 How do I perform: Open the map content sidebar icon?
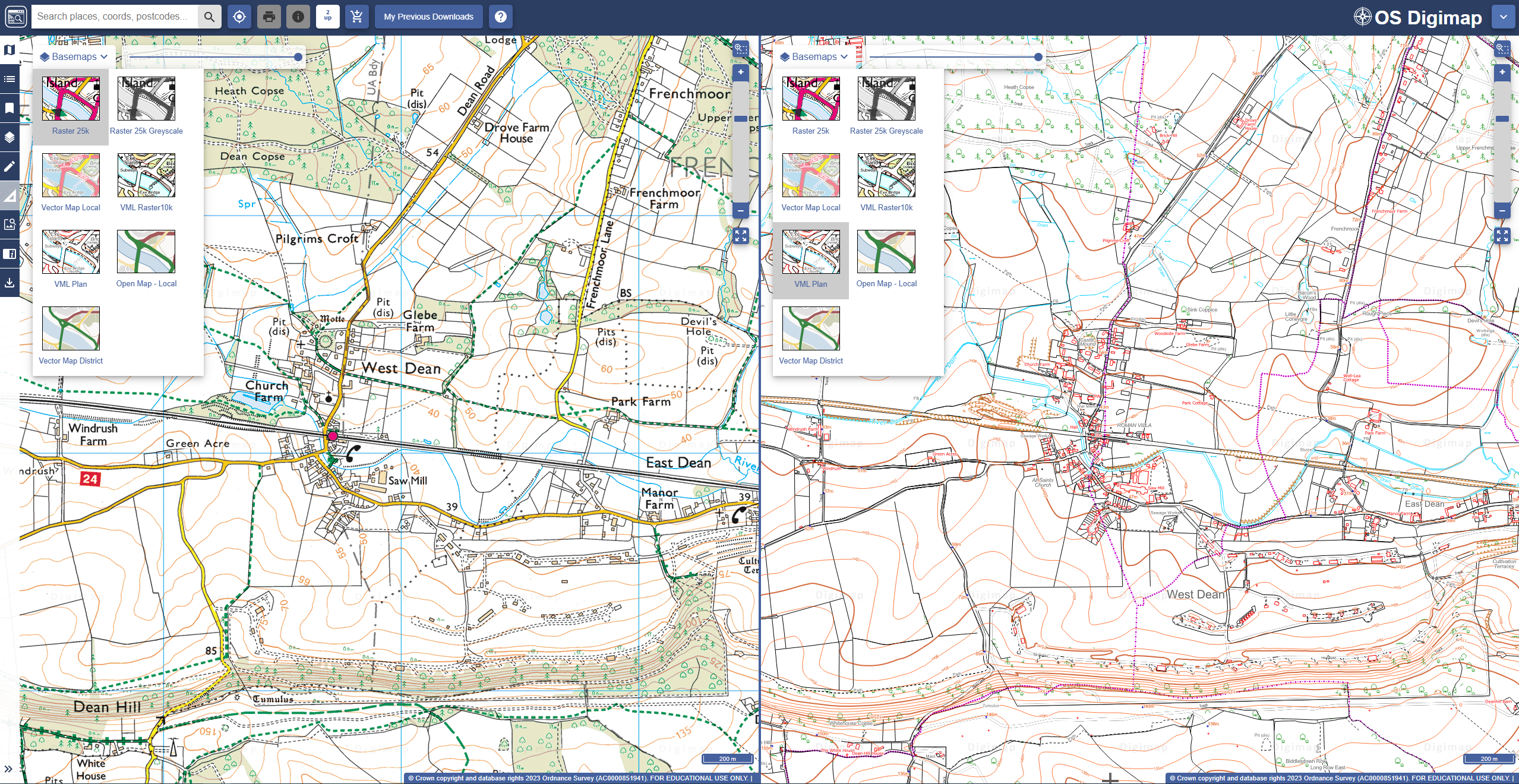10,50
